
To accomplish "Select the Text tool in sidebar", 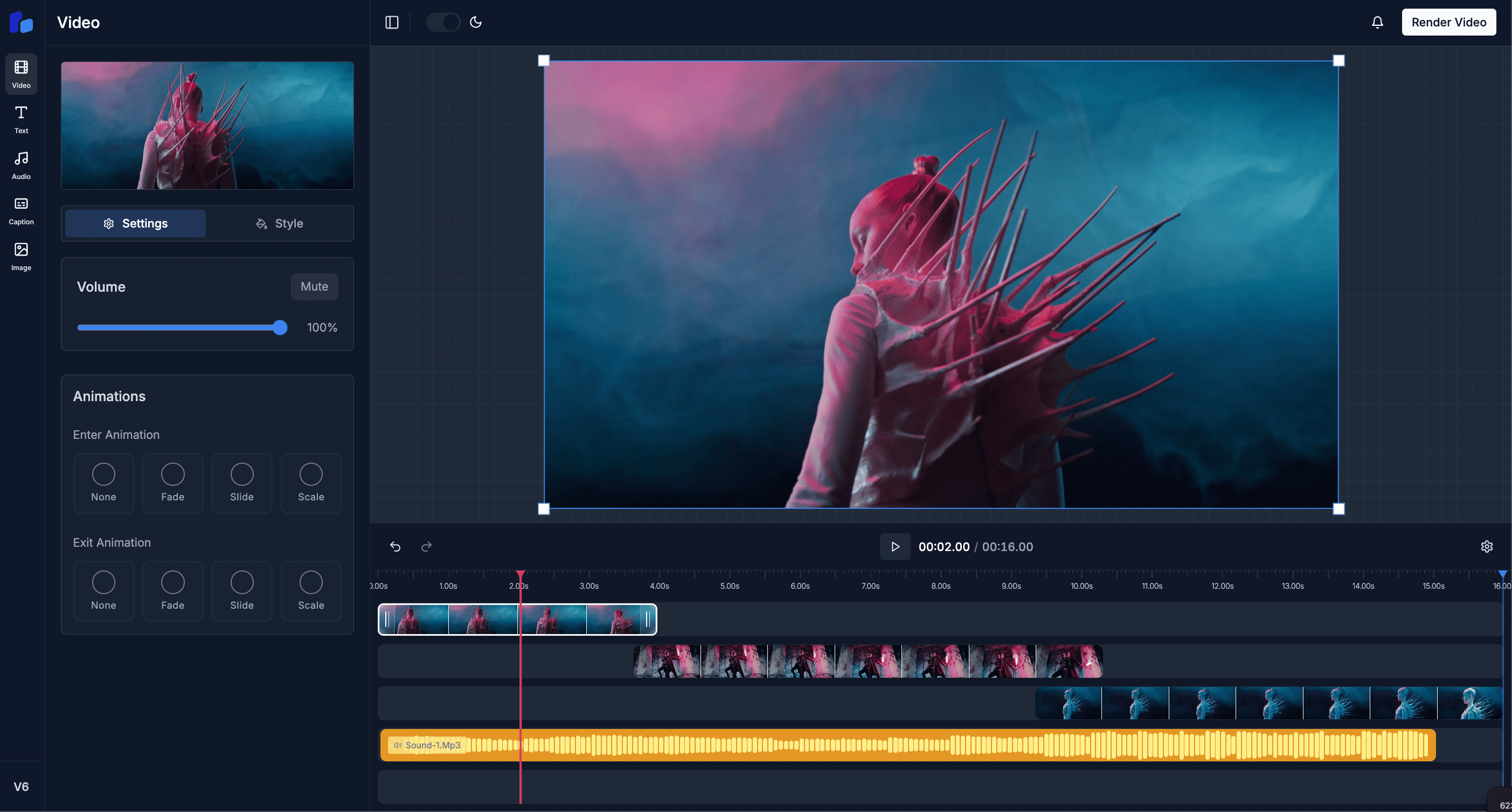I will [21, 119].
